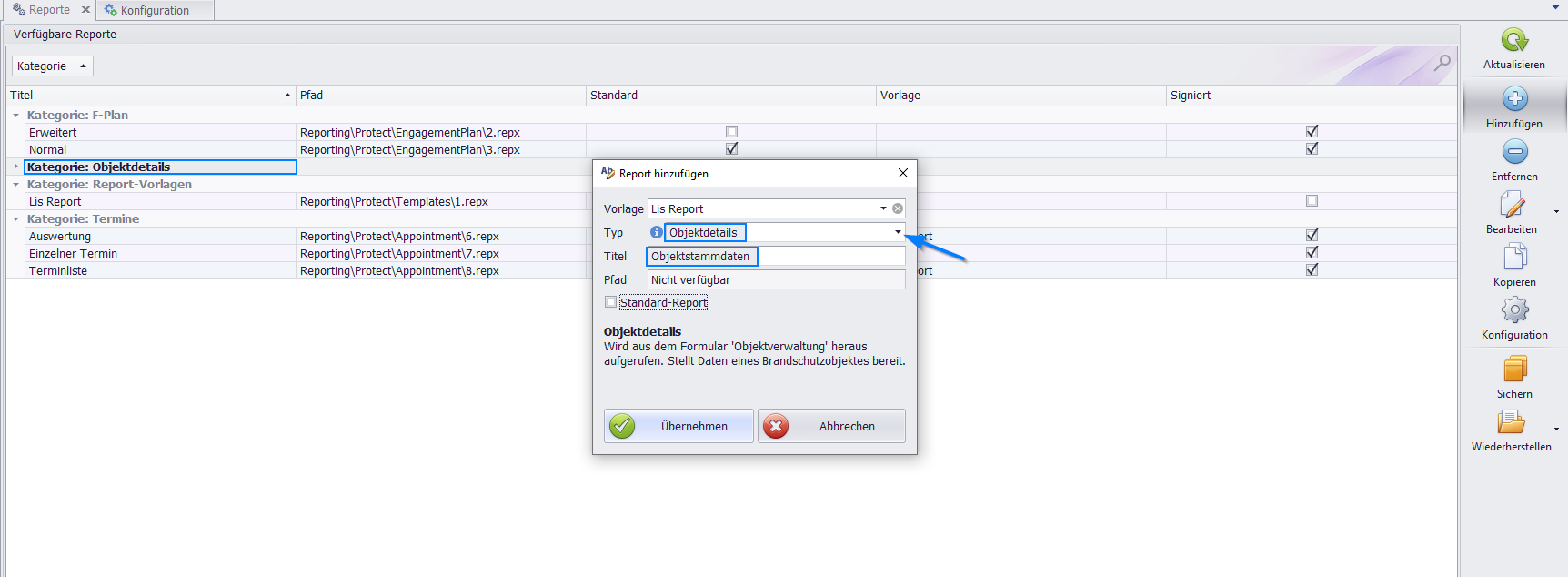The image size is (1568, 577).
Task: Switch to the Konfiguration tab
Action: coord(154,10)
